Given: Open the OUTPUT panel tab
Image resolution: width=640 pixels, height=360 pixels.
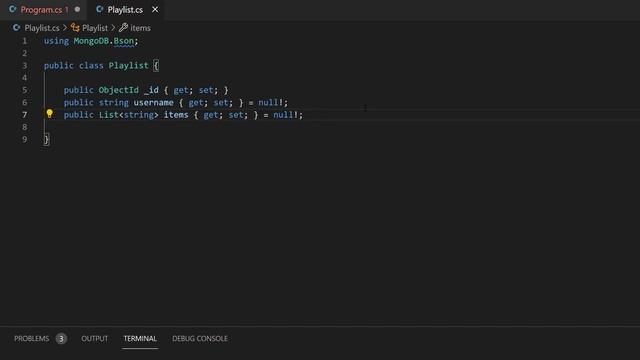Looking at the screenshot, I should click(x=95, y=338).
